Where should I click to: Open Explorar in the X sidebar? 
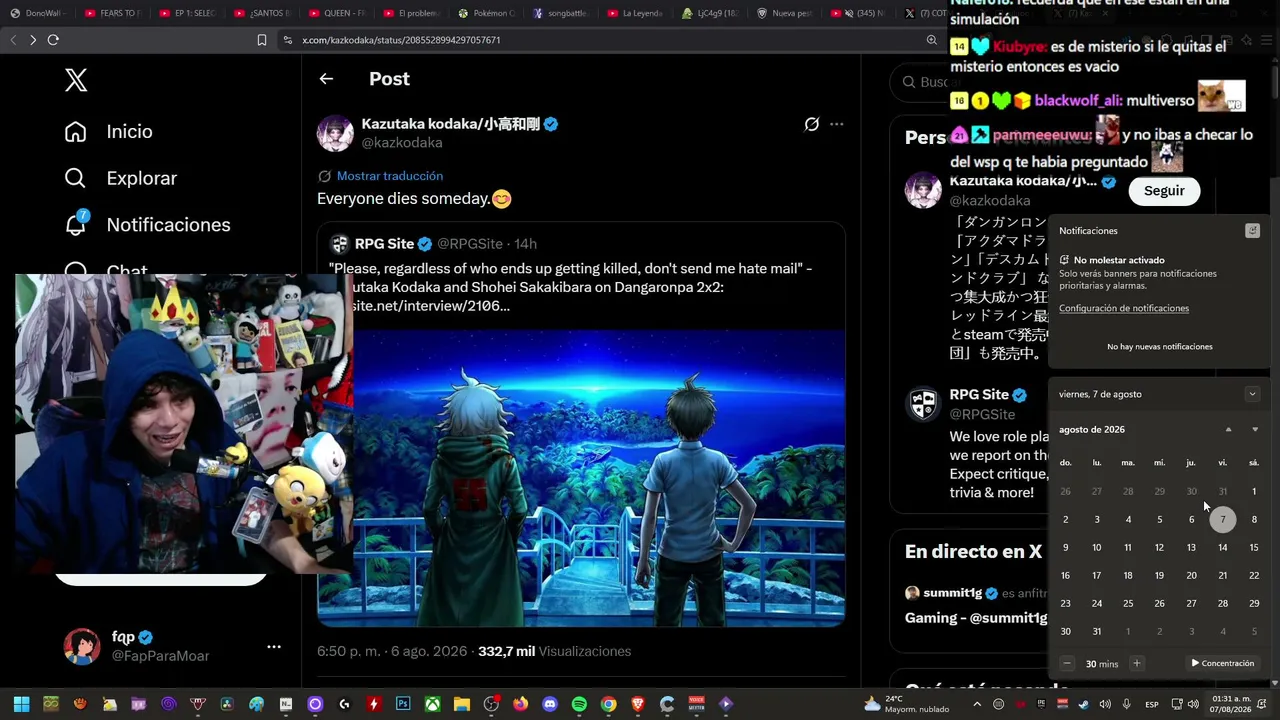click(121, 178)
